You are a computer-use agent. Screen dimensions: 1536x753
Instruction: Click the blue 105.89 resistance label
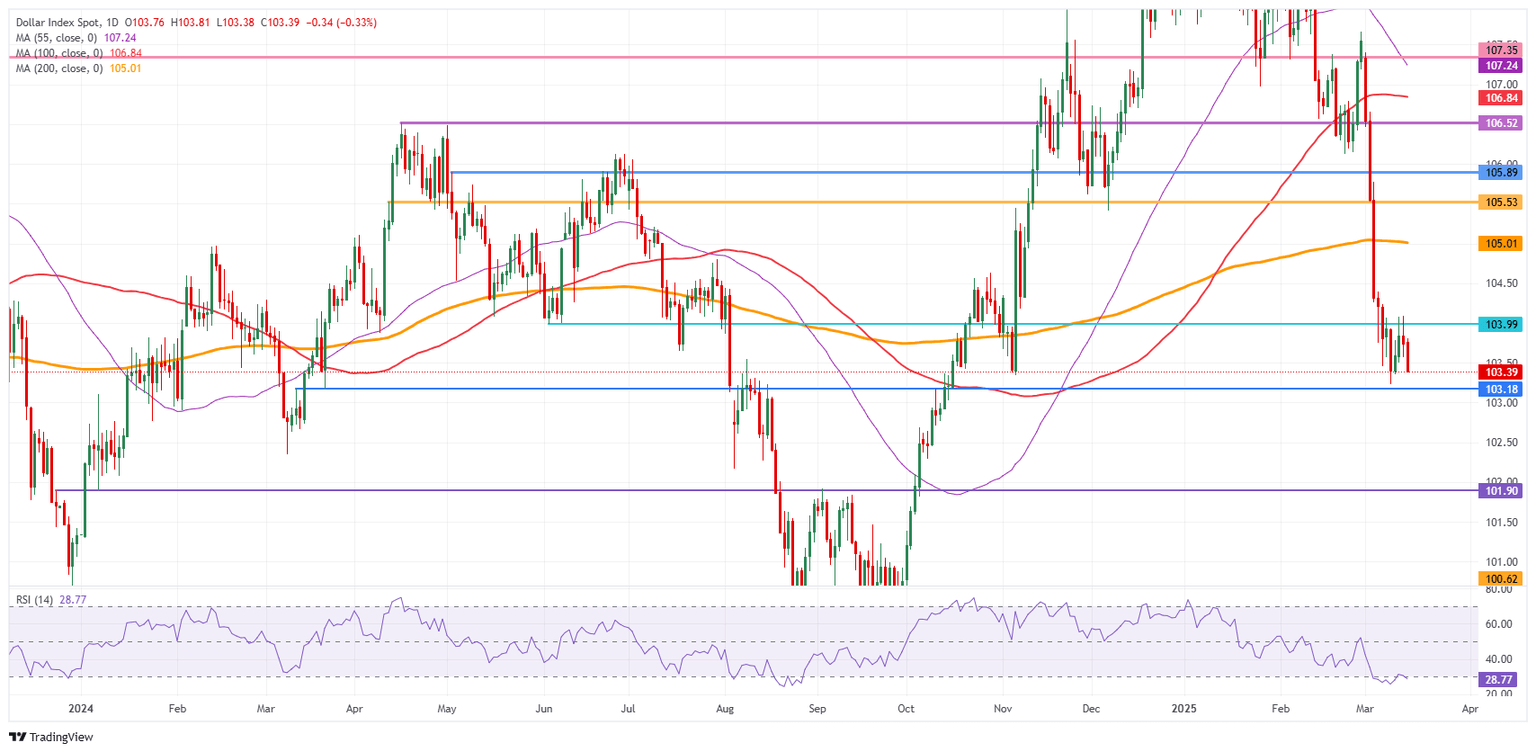(x=1498, y=173)
